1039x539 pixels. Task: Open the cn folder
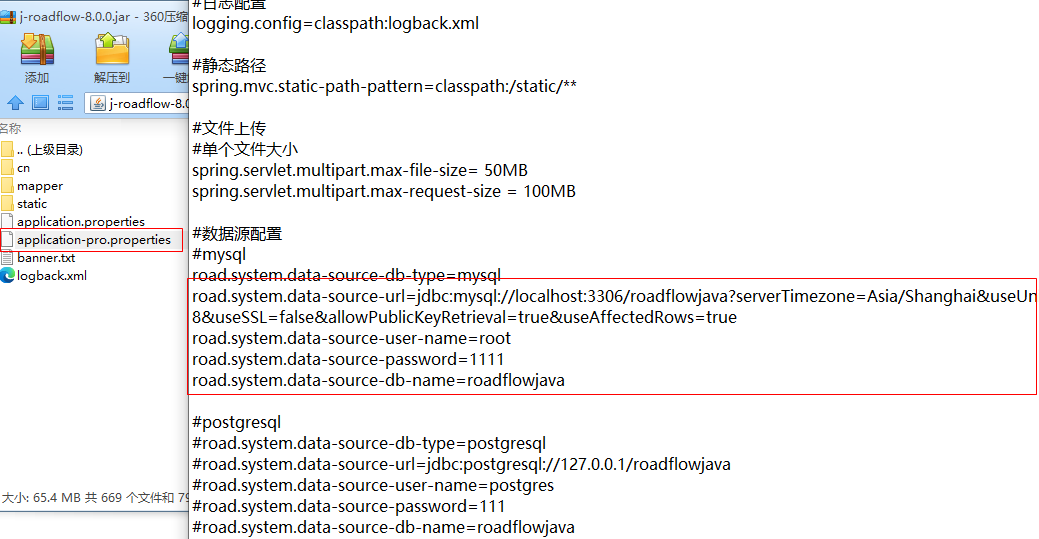23,168
